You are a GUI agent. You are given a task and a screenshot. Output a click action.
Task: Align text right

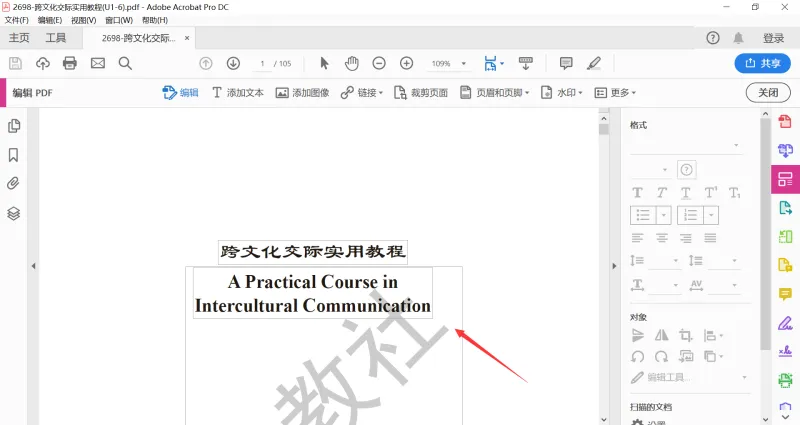686,238
